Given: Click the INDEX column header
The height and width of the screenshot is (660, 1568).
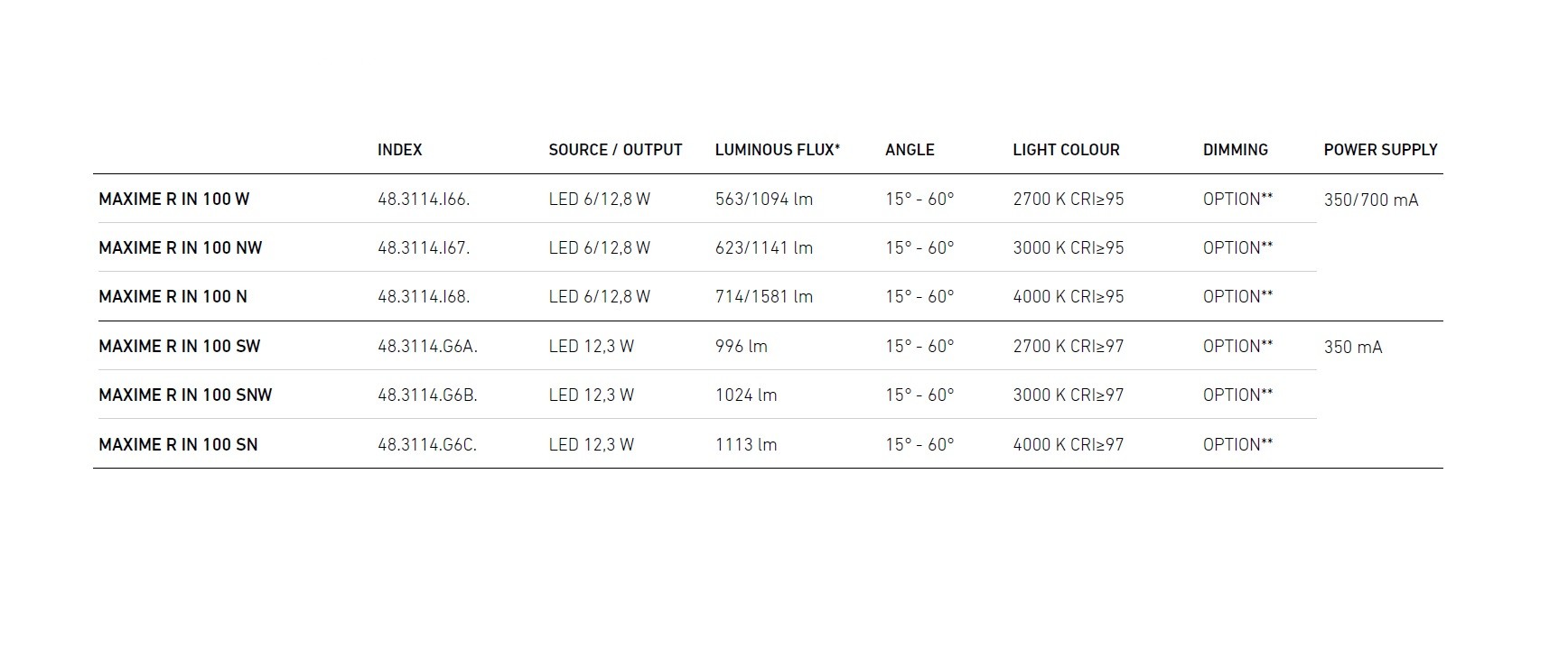Looking at the screenshot, I should coord(399,150).
